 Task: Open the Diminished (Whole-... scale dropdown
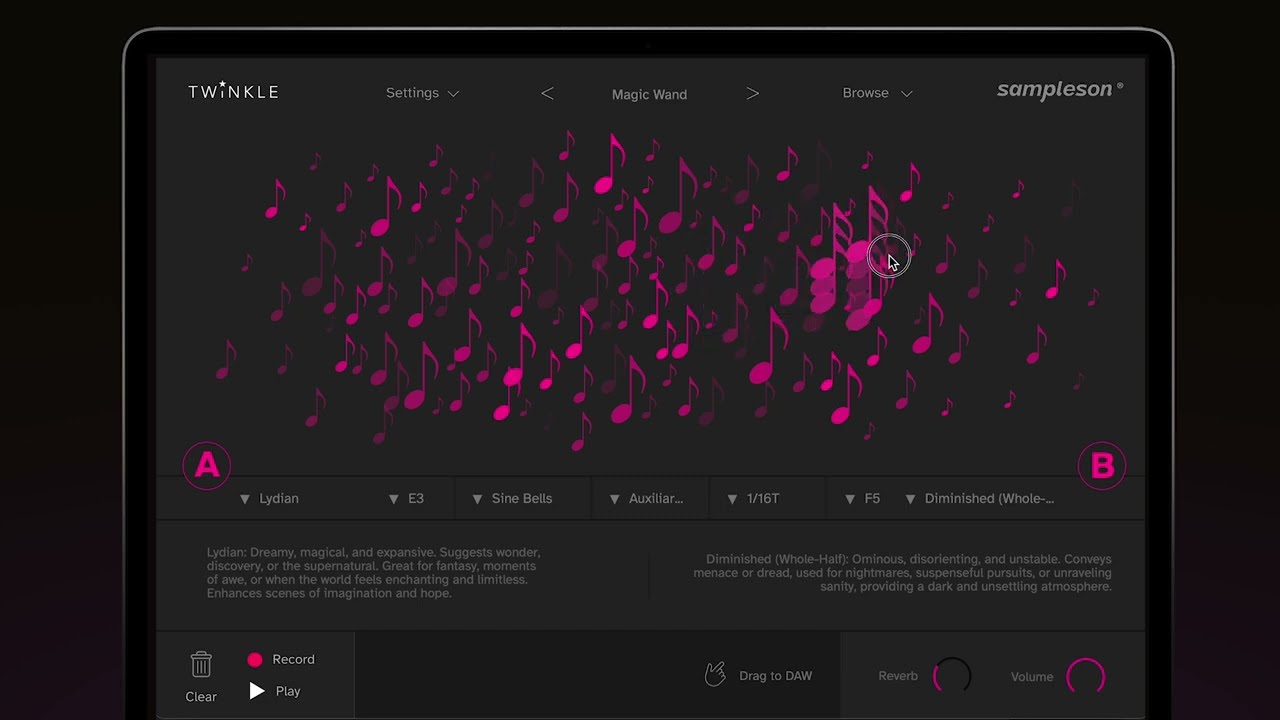coord(979,498)
